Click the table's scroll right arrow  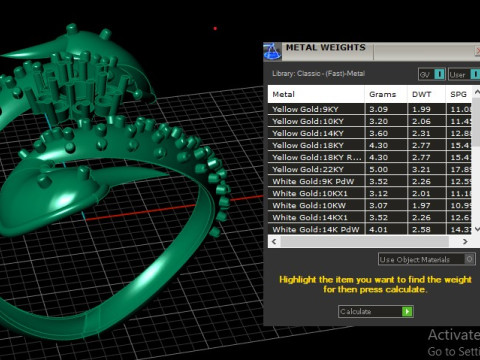click(x=465, y=241)
